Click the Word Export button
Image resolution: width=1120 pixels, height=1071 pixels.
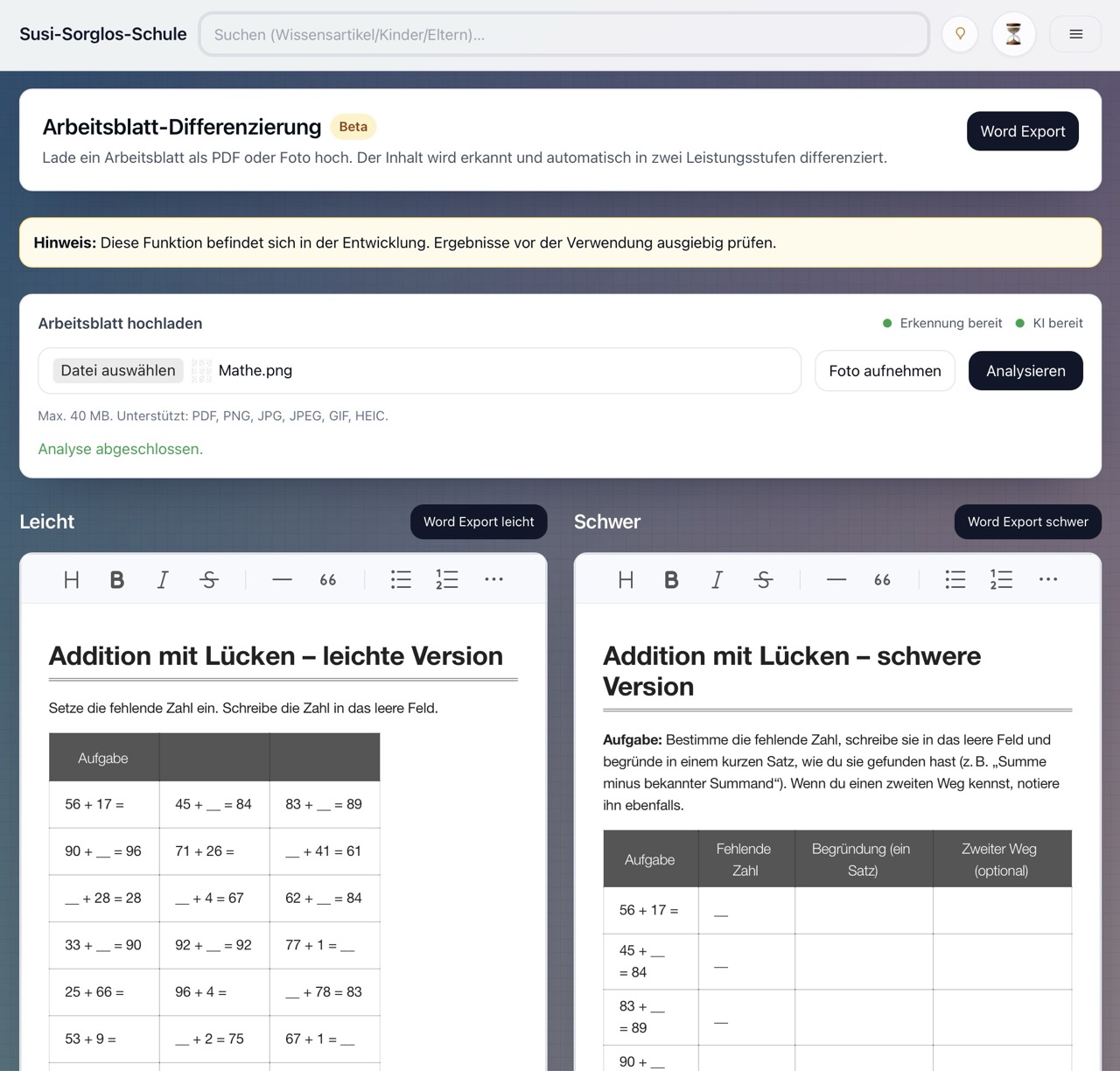pyautogui.click(x=1022, y=131)
